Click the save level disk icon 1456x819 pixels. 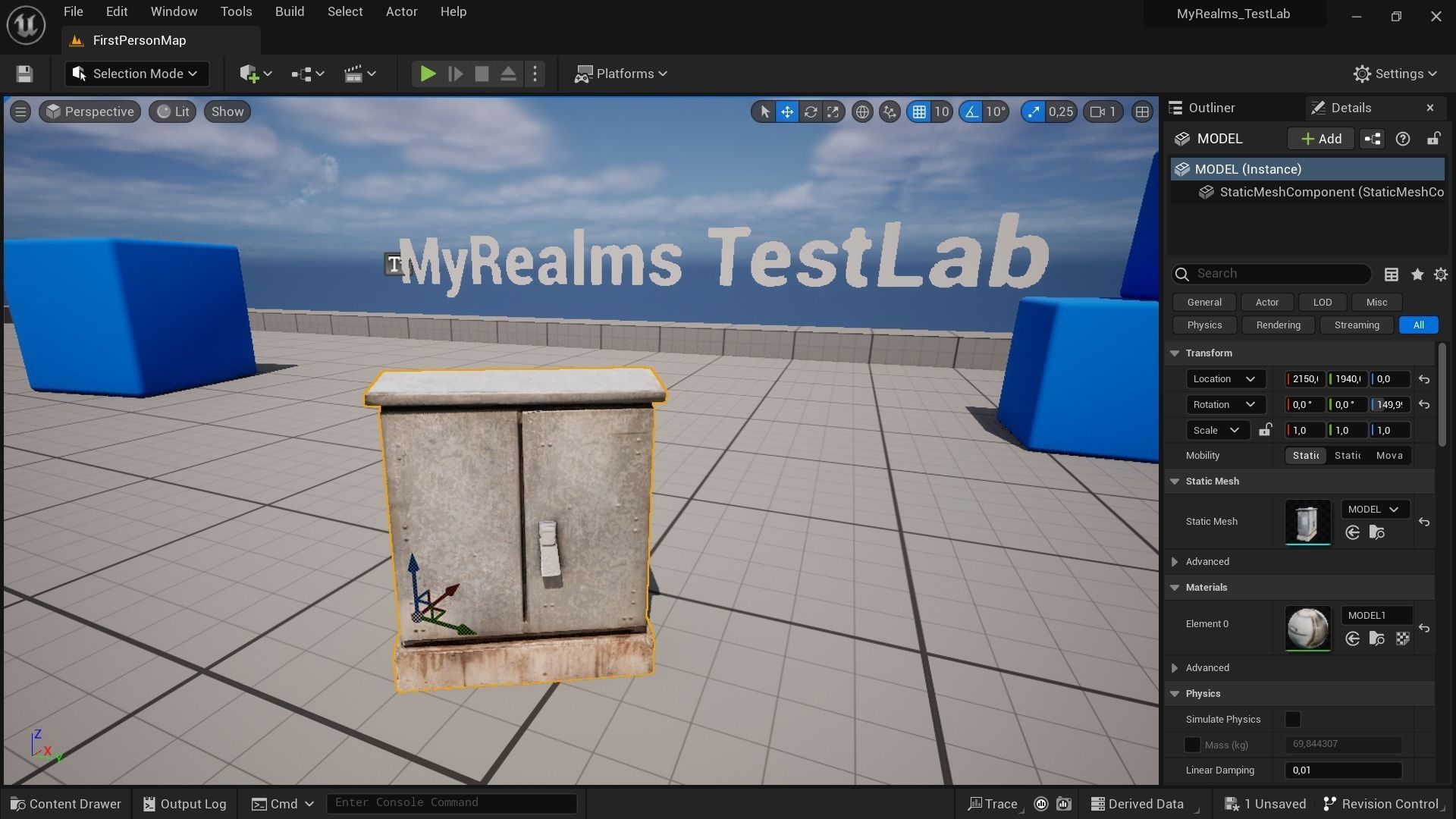click(x=24, y=74)
